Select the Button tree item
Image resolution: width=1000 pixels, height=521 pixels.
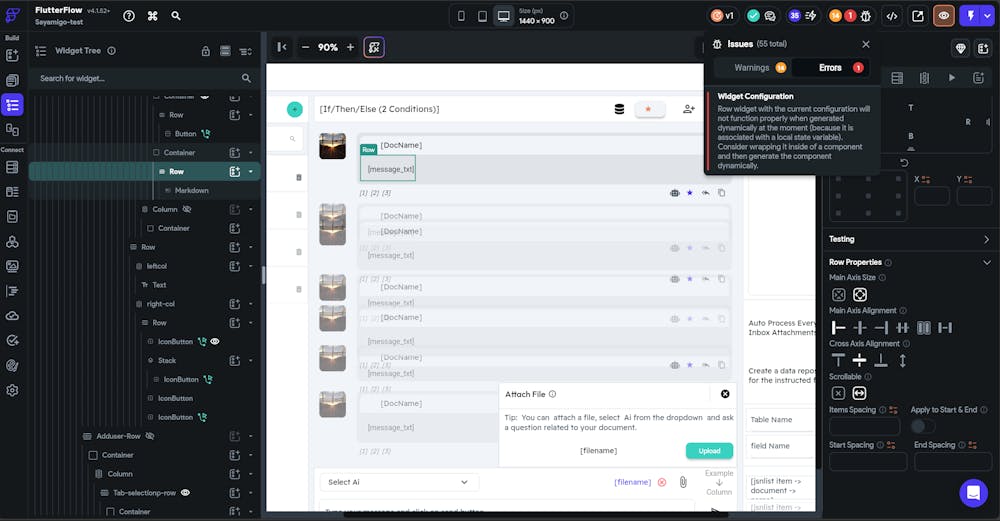(x=186, y=134)
